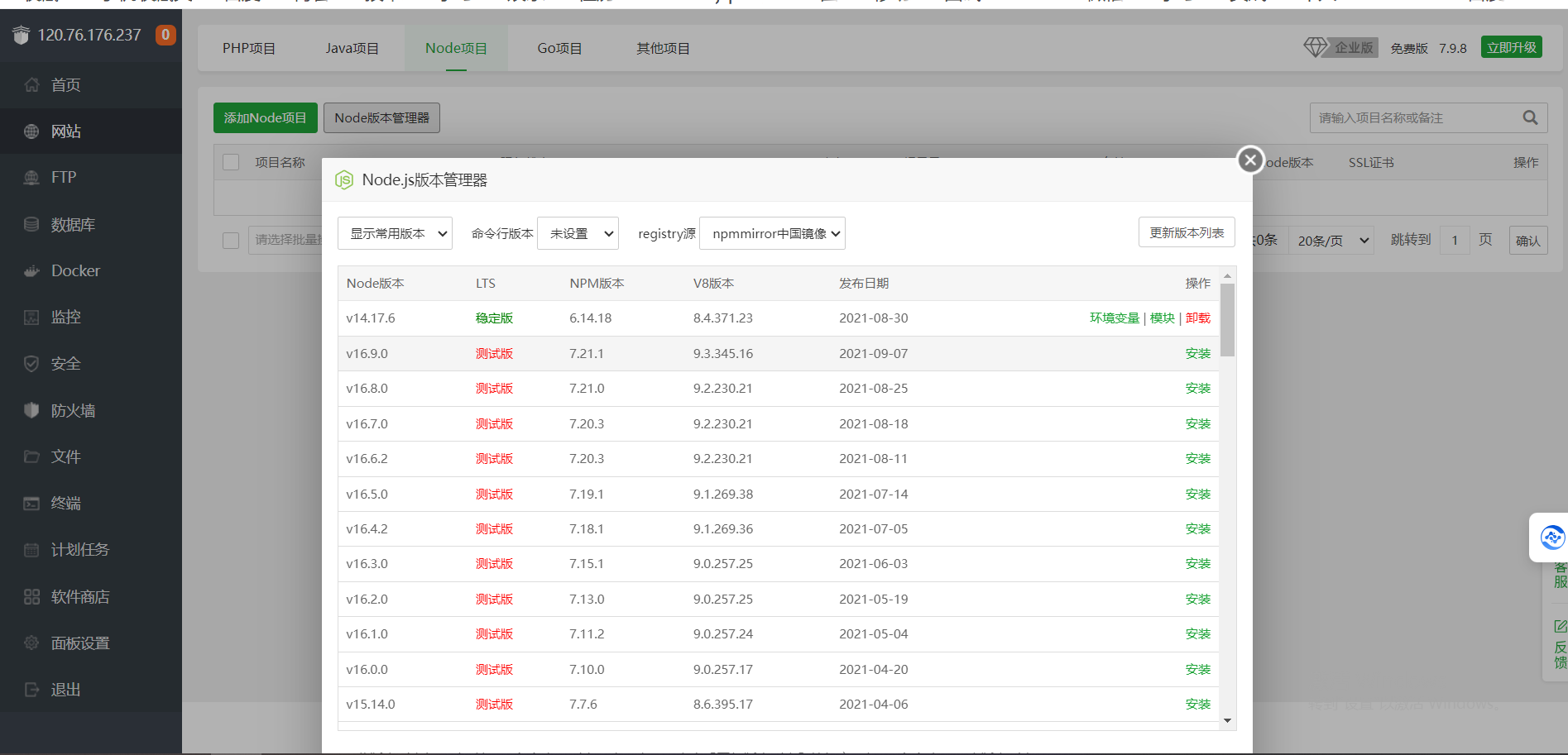Click 安装 for v16.4.2
This screenshot has width=1568, height=755.
1198,529
